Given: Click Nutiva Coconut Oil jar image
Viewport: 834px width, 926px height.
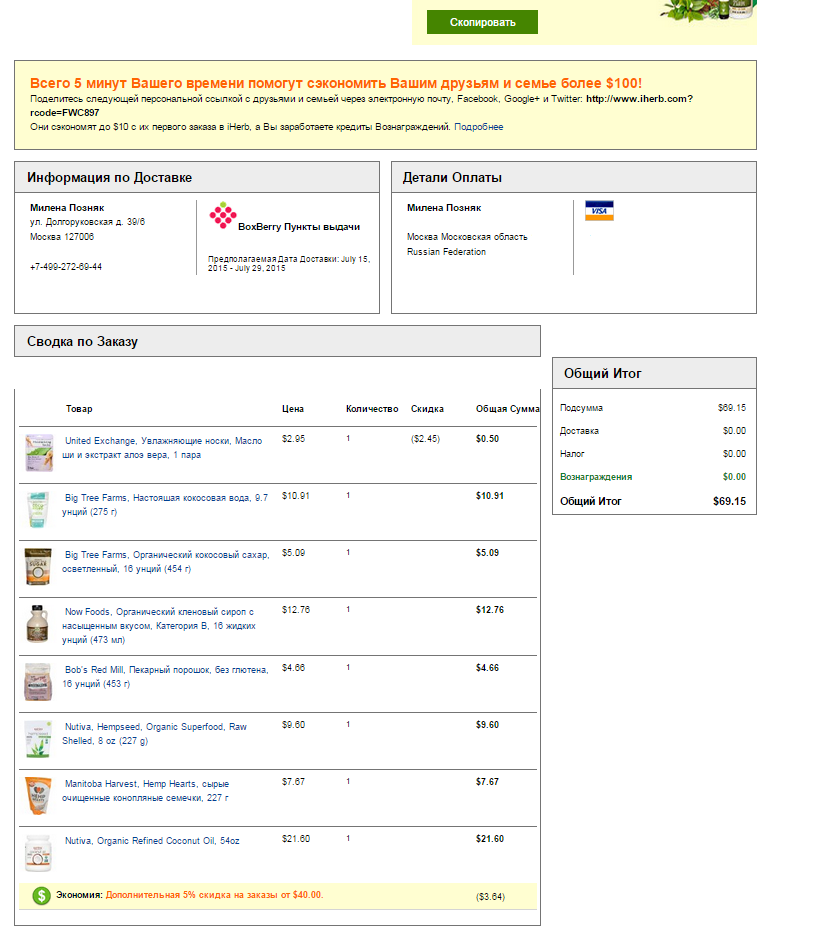Looking at the screenshot, I should (x=38, y=853).
